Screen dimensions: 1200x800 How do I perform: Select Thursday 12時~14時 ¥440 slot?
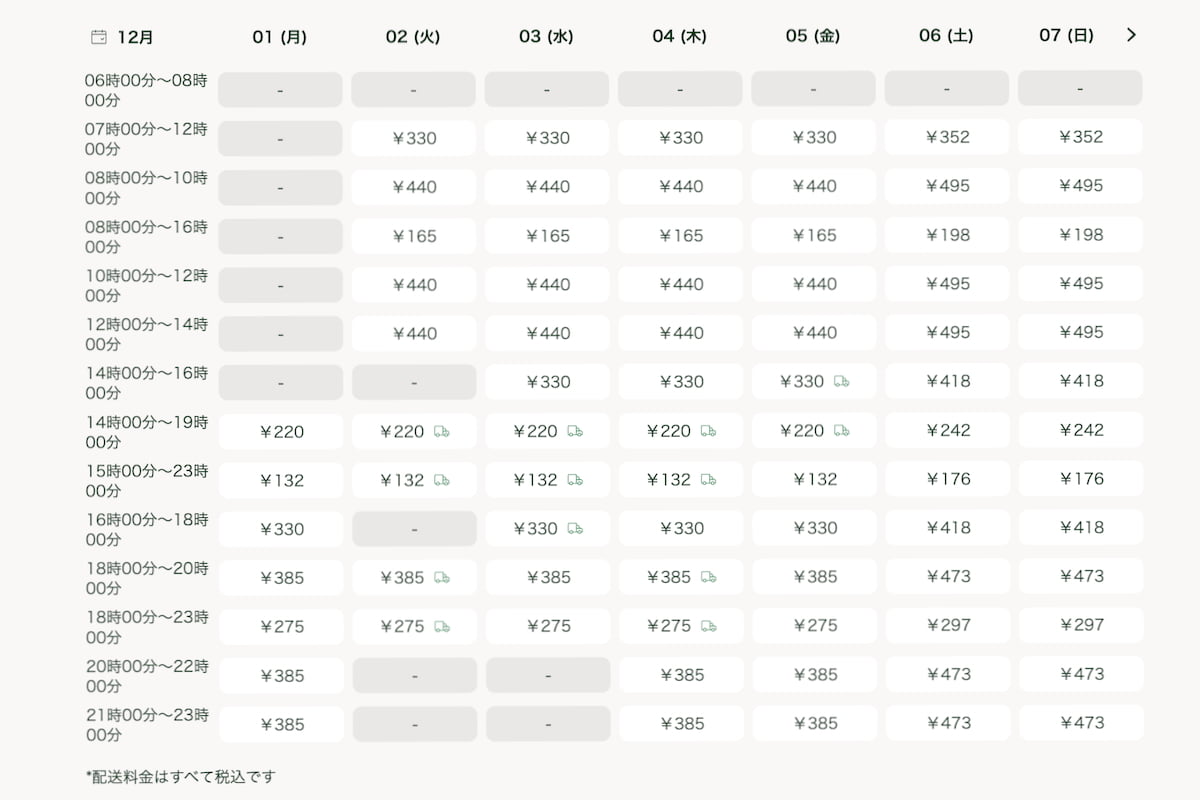coord(680,333)
